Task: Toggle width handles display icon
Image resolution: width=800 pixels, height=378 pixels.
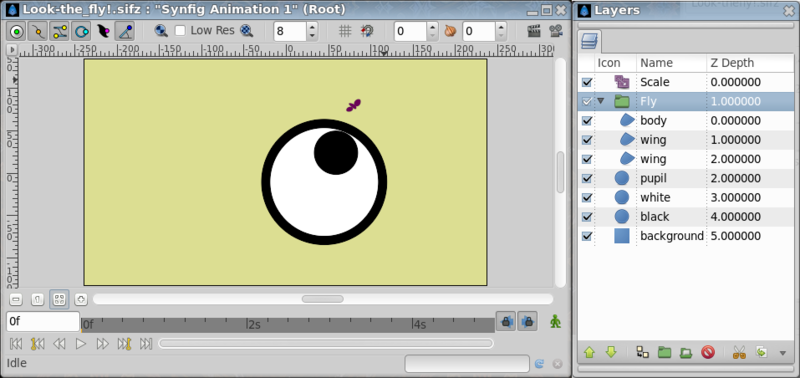Action: click(x=103, y=32)
